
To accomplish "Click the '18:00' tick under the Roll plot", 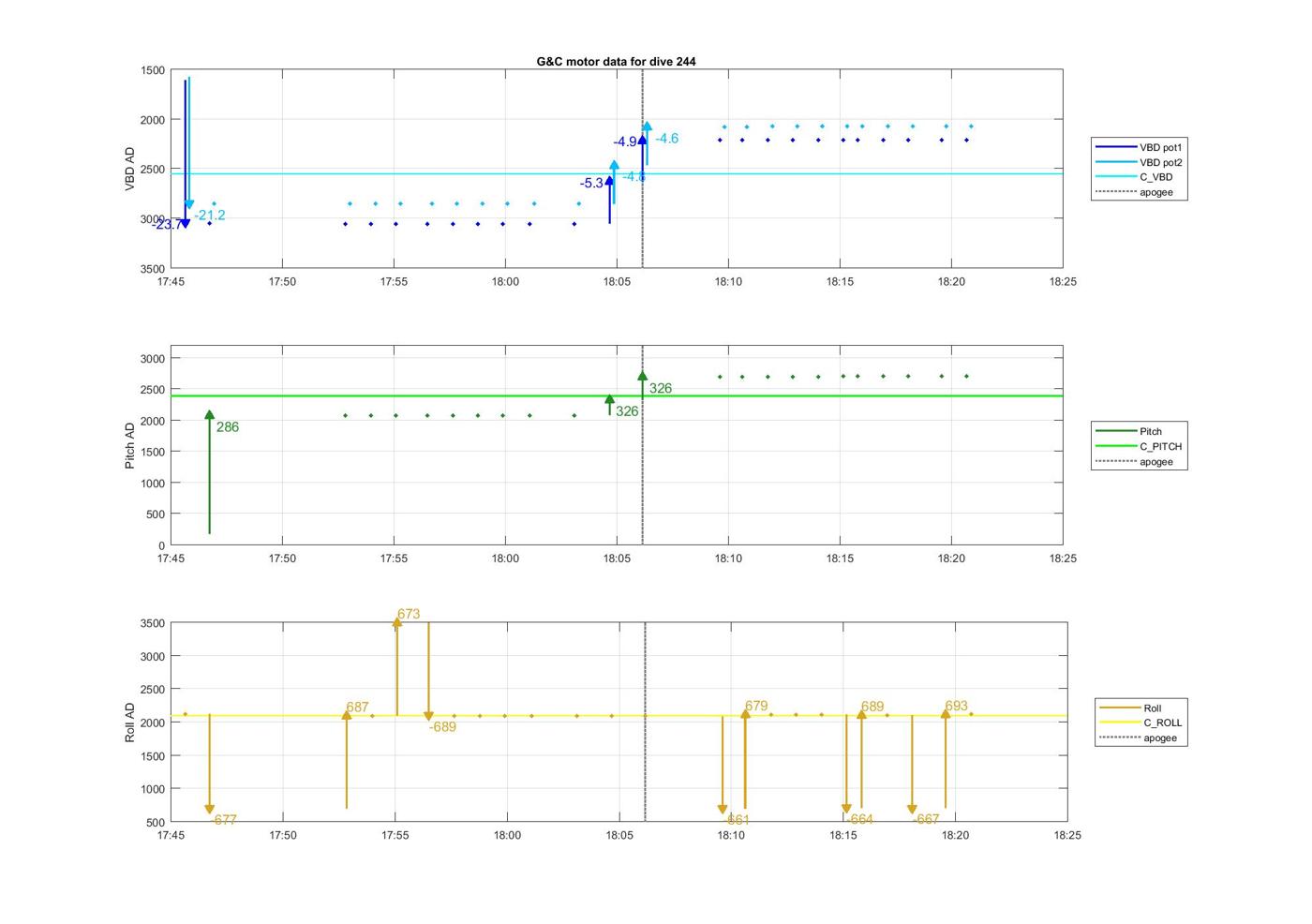I will (507, 836).
